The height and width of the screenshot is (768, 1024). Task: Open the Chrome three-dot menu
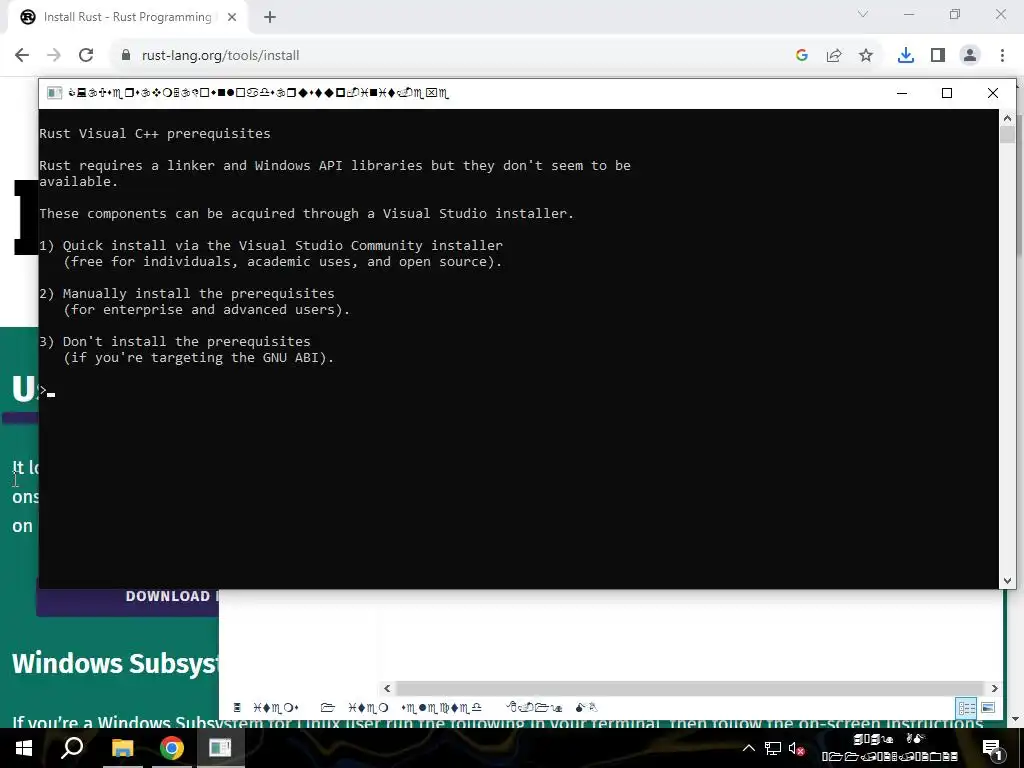[x=1002, y=56]
